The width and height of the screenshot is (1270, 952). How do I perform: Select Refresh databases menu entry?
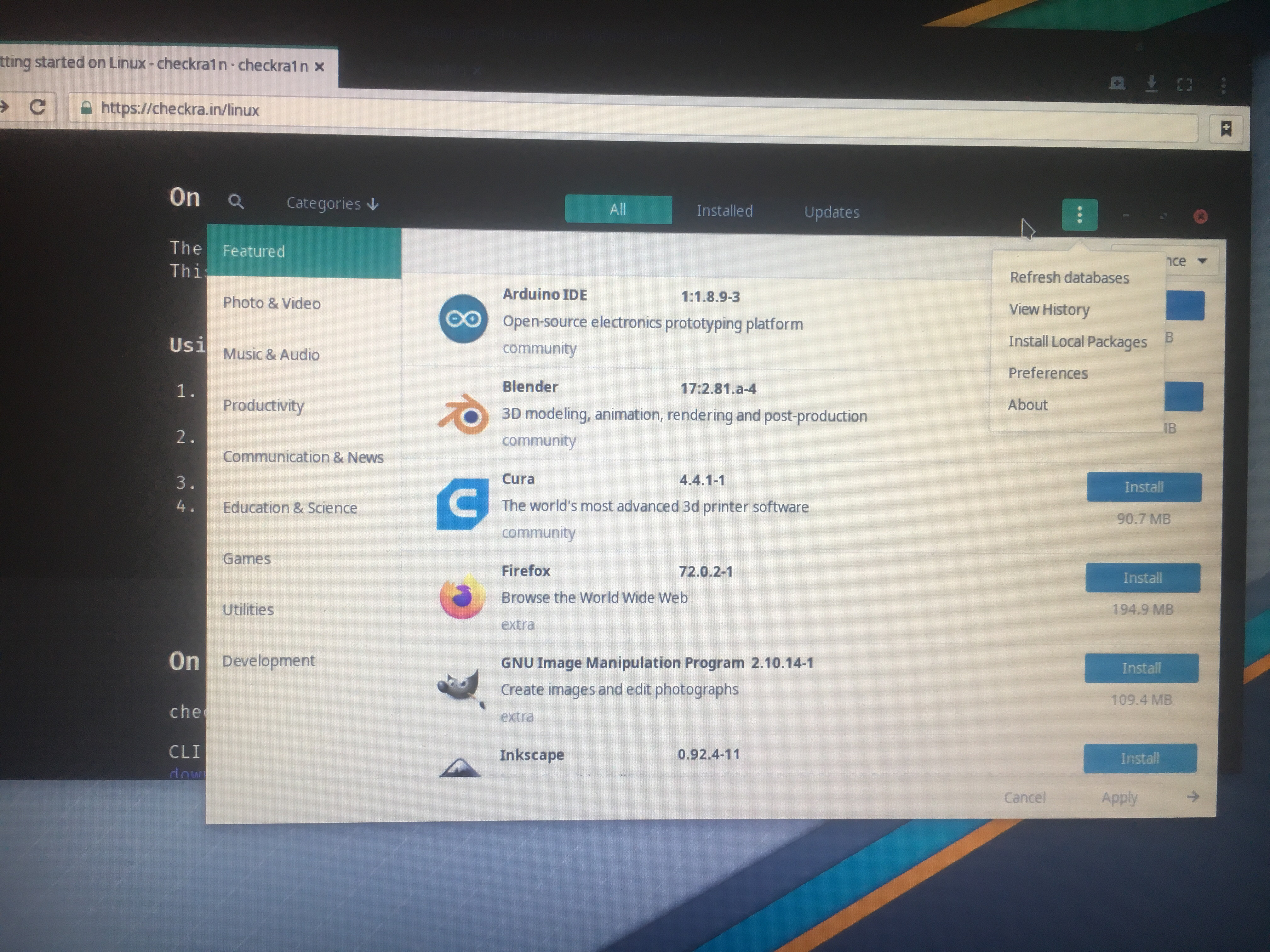(x=1069, y=278)
